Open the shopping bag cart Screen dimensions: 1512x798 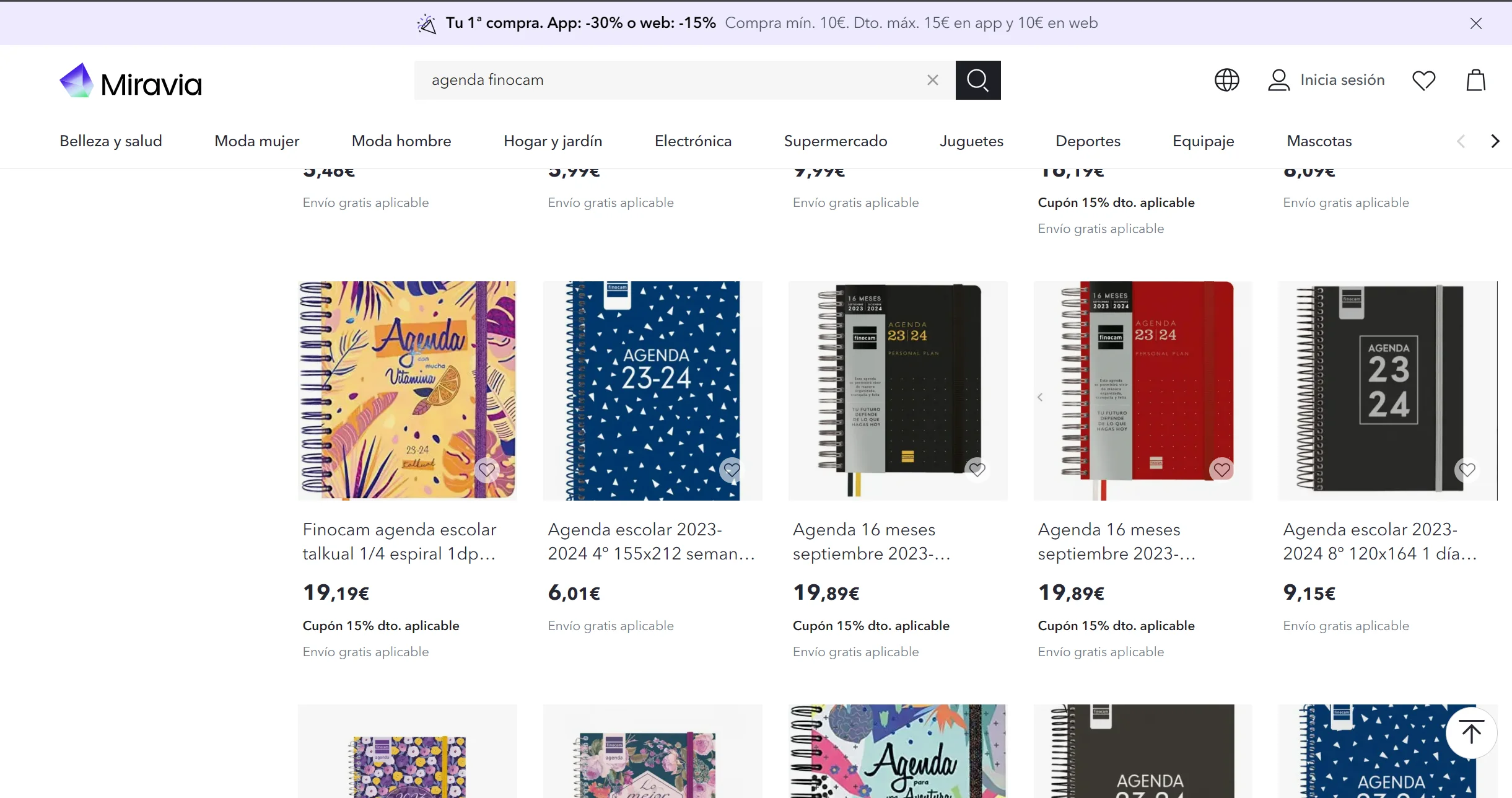[x=1475, y=80]
